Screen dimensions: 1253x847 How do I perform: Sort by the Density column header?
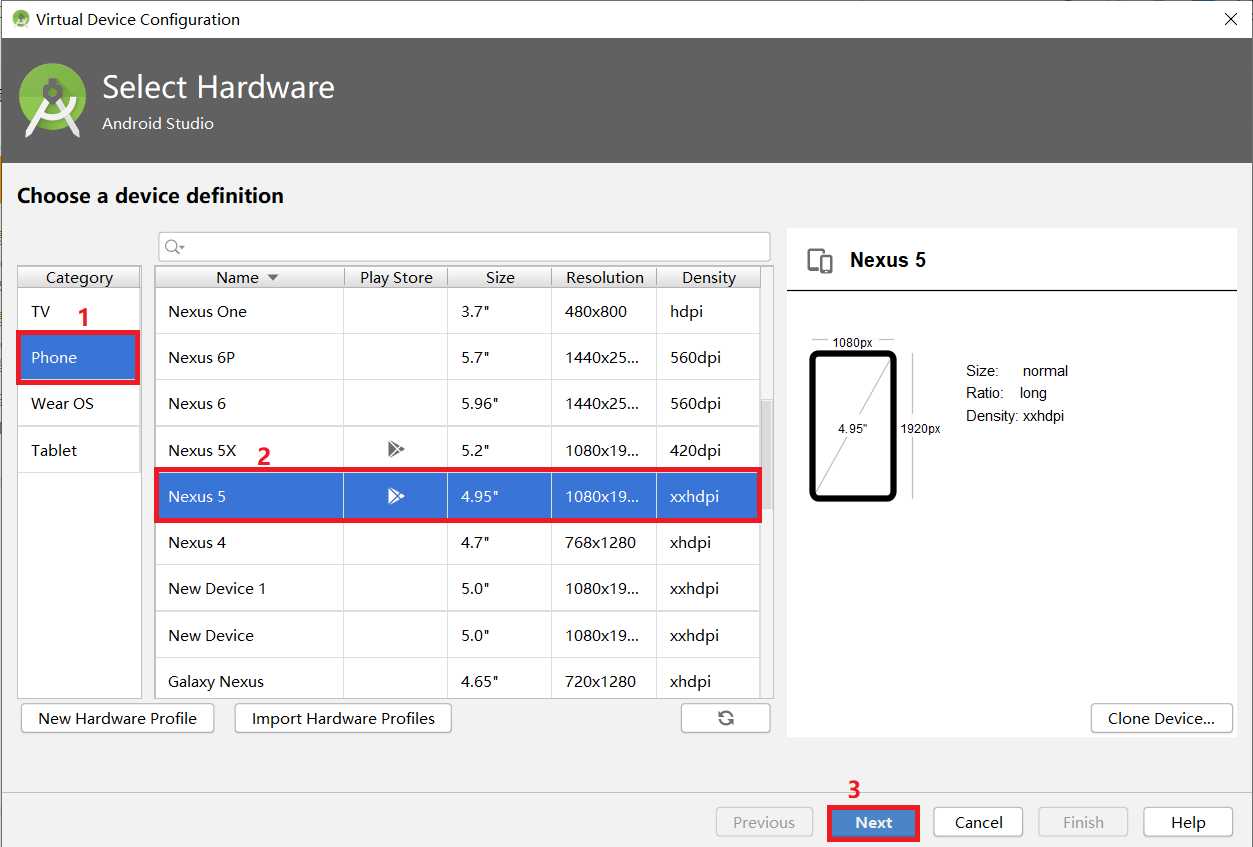click(709, 277)
